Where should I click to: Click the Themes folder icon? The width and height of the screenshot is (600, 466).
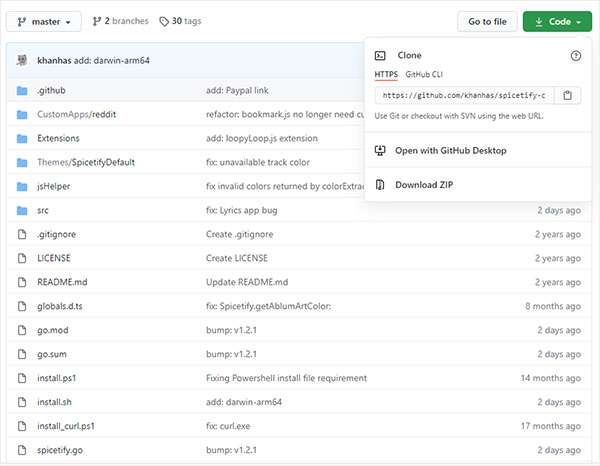22,163
